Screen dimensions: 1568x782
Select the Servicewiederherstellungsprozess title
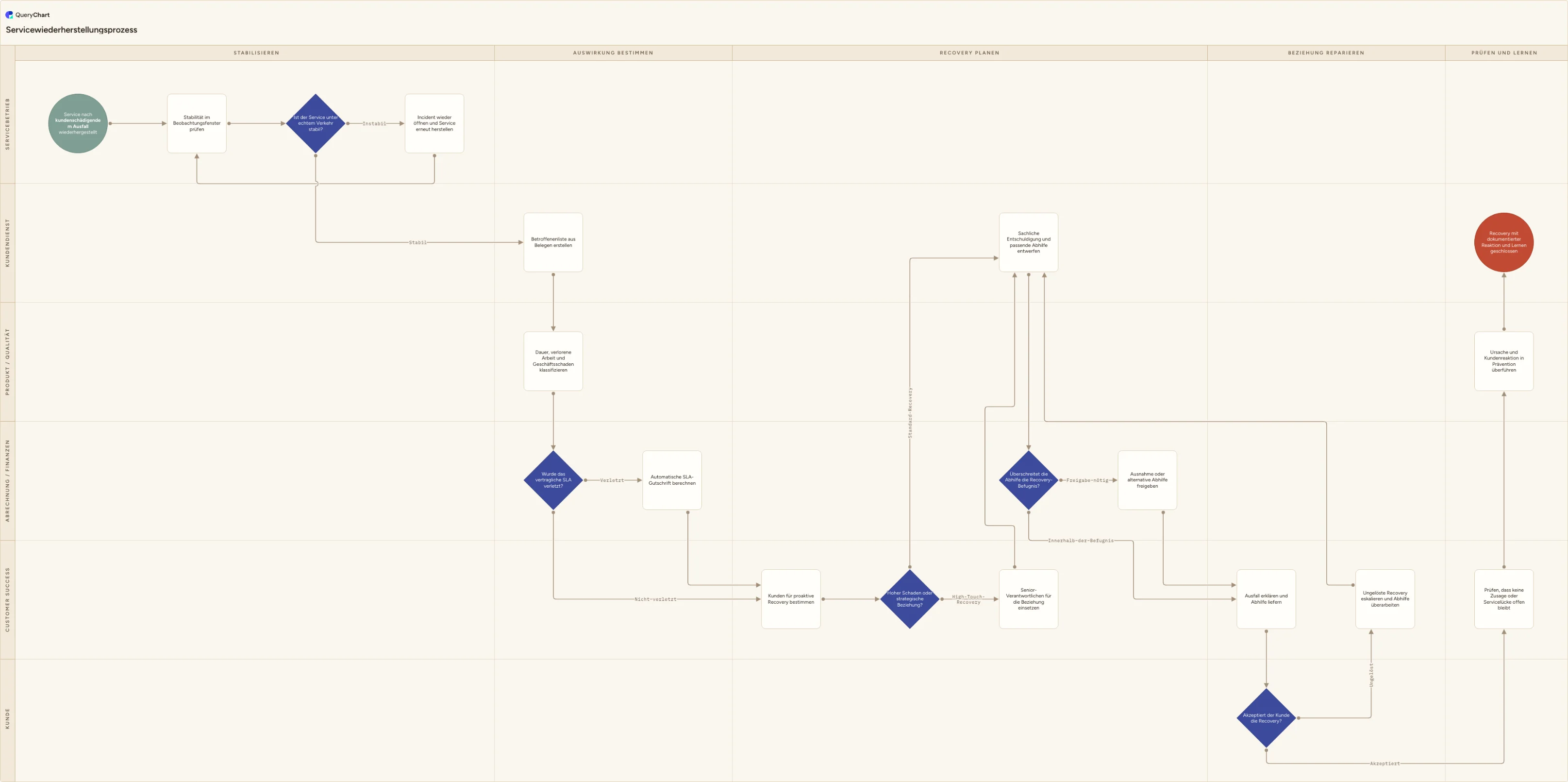click(71, 30)
